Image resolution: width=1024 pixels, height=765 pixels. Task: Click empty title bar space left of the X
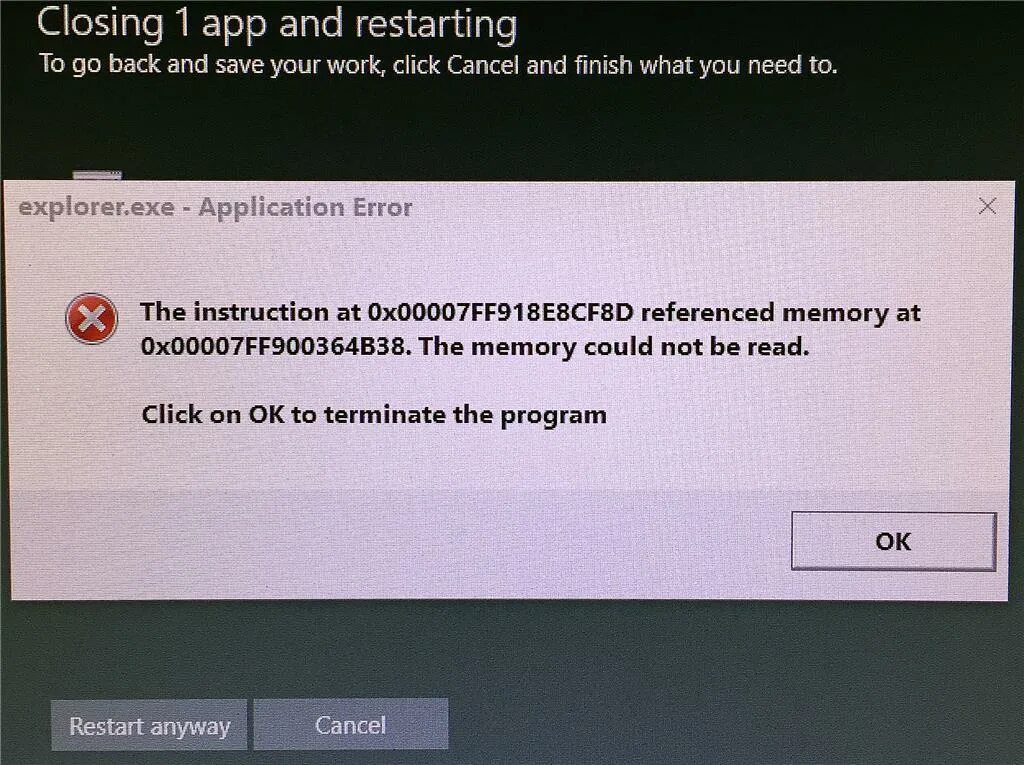[x=692, y=206]
